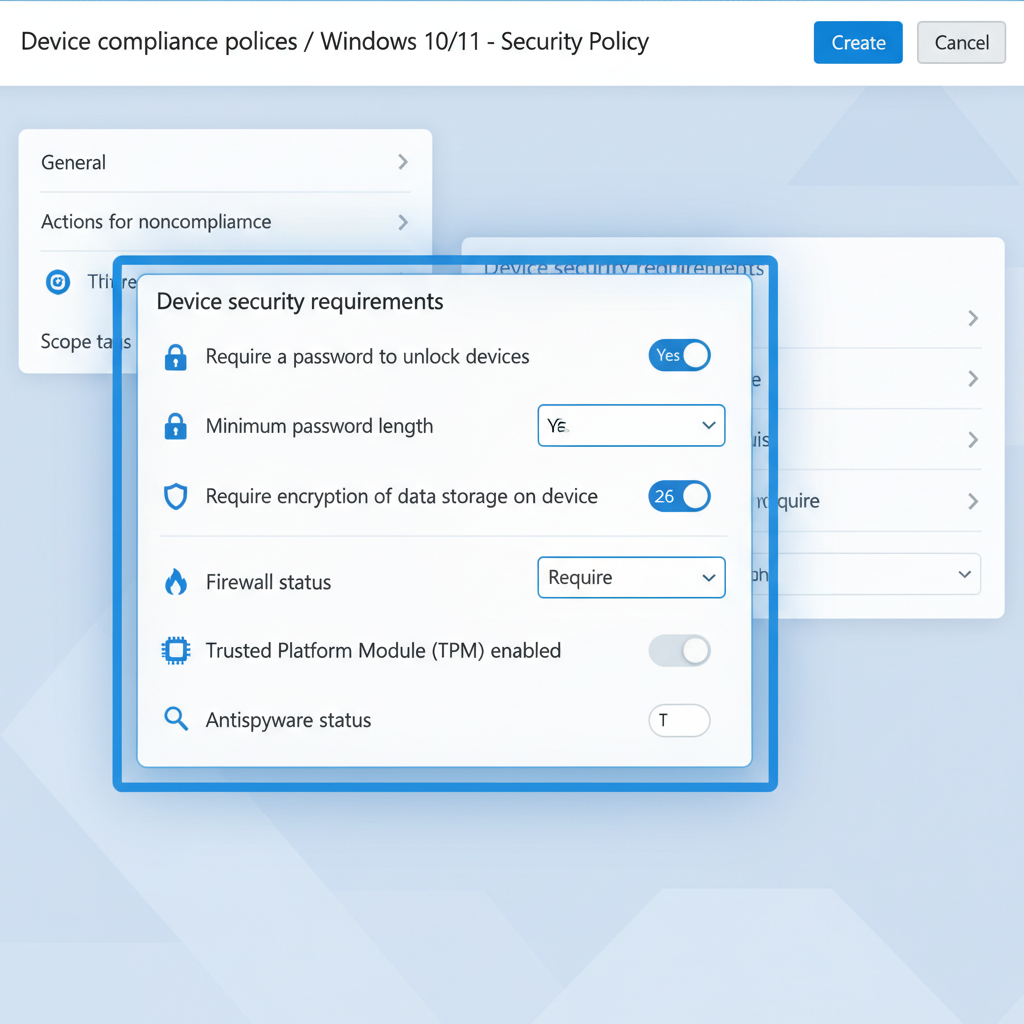Click shield icon beside Require encryption

tap(175, 497)
